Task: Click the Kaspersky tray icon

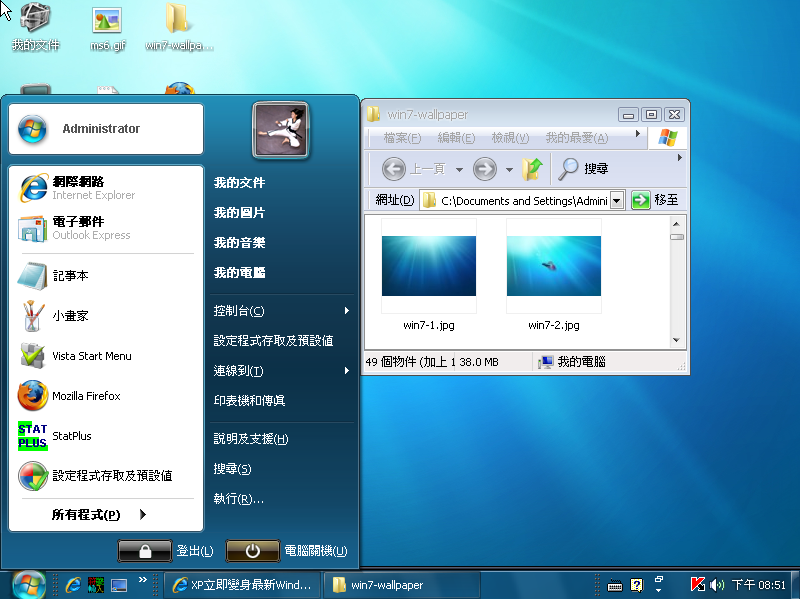Action: (x=697, y=585)
